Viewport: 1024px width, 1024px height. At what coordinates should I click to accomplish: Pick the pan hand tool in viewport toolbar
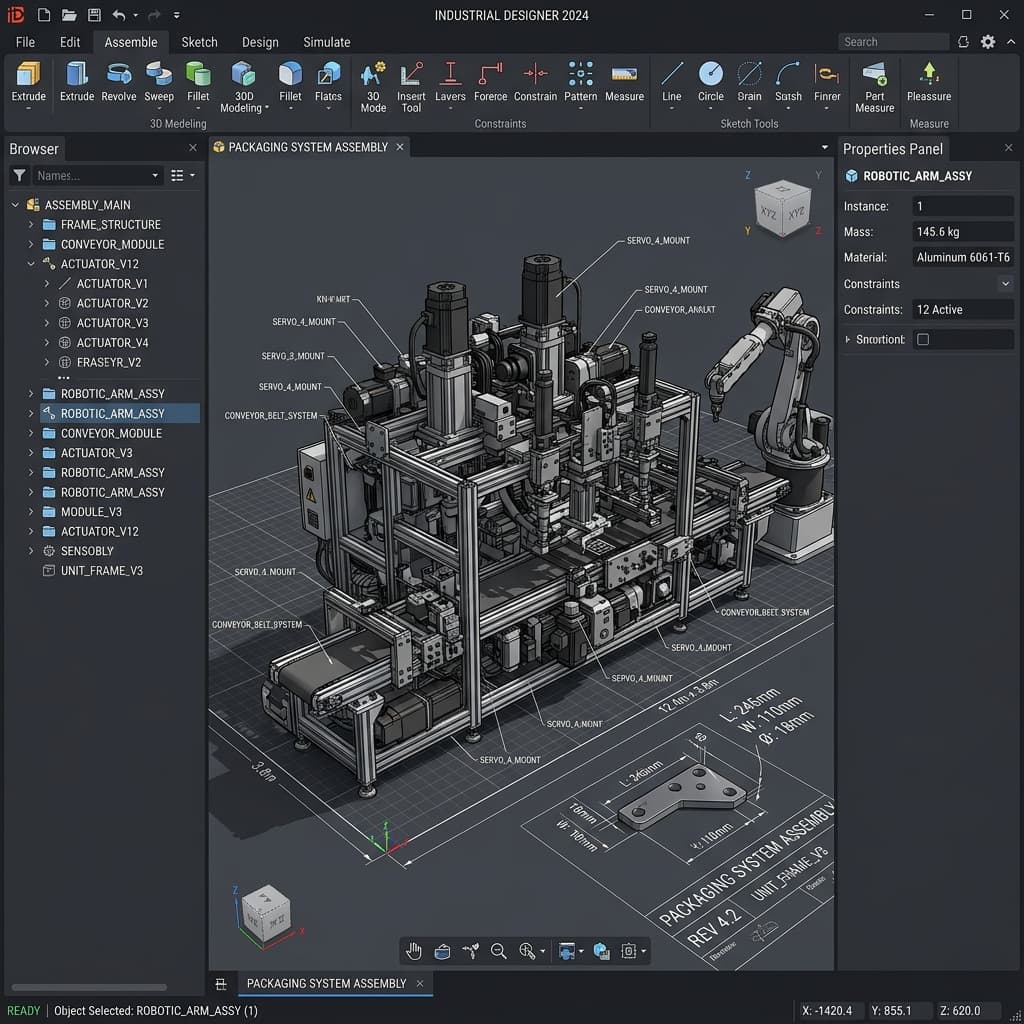pos(414,951)
